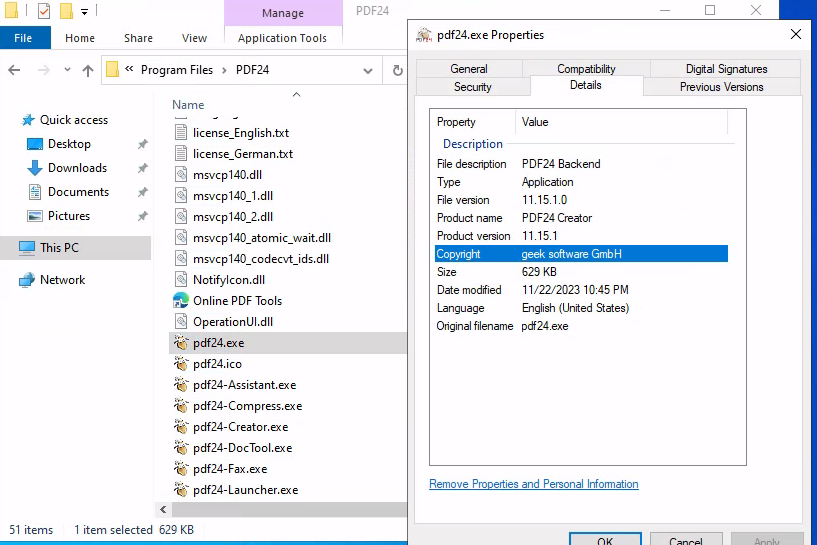The image size is (817, 545).
Task: Click the license_German.txt document icon
Action: (x=181, y=154)
